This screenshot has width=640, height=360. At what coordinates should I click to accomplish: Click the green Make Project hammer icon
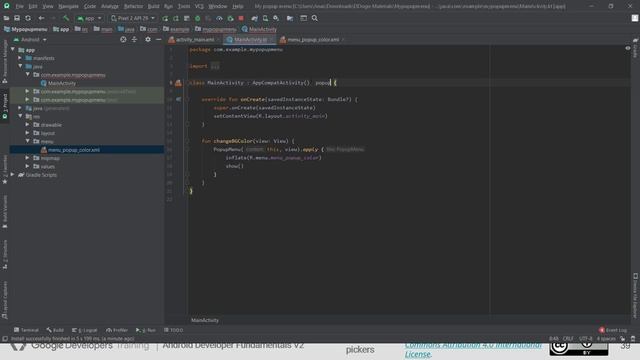(66, 18)
